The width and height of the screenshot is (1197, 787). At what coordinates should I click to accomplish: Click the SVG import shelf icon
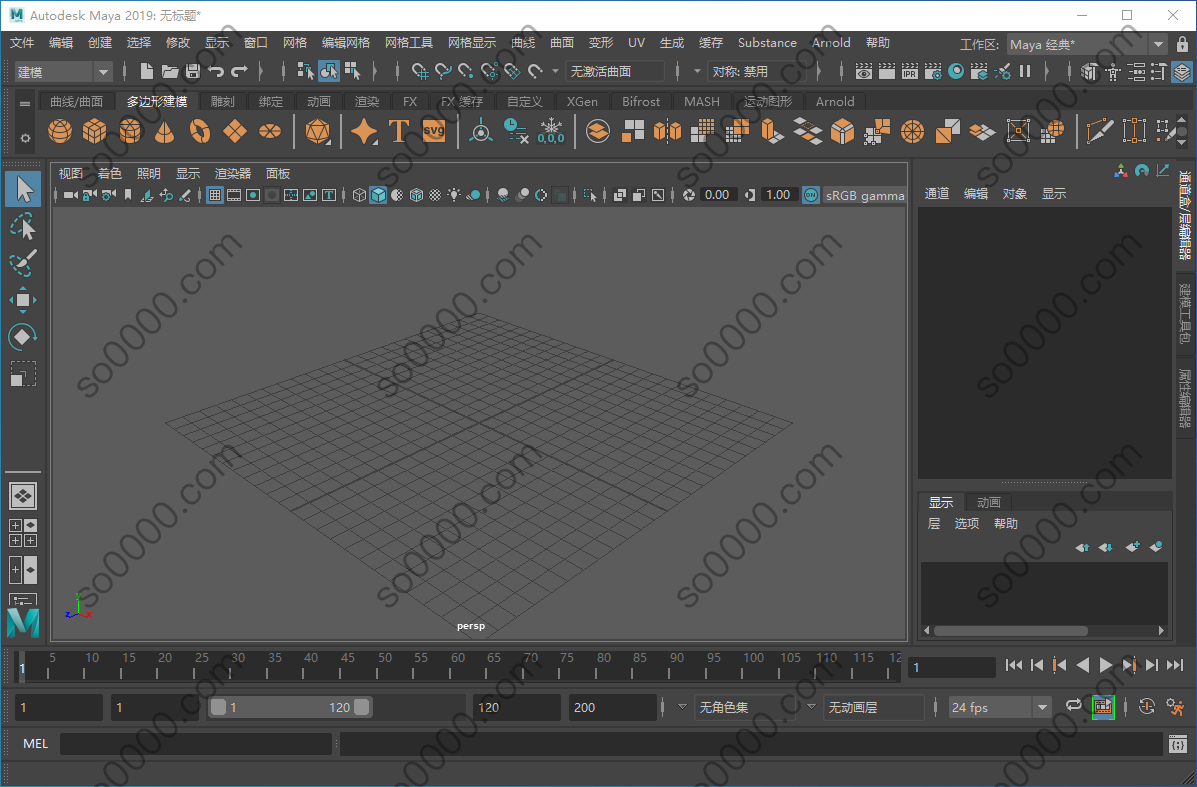[434, 131]
